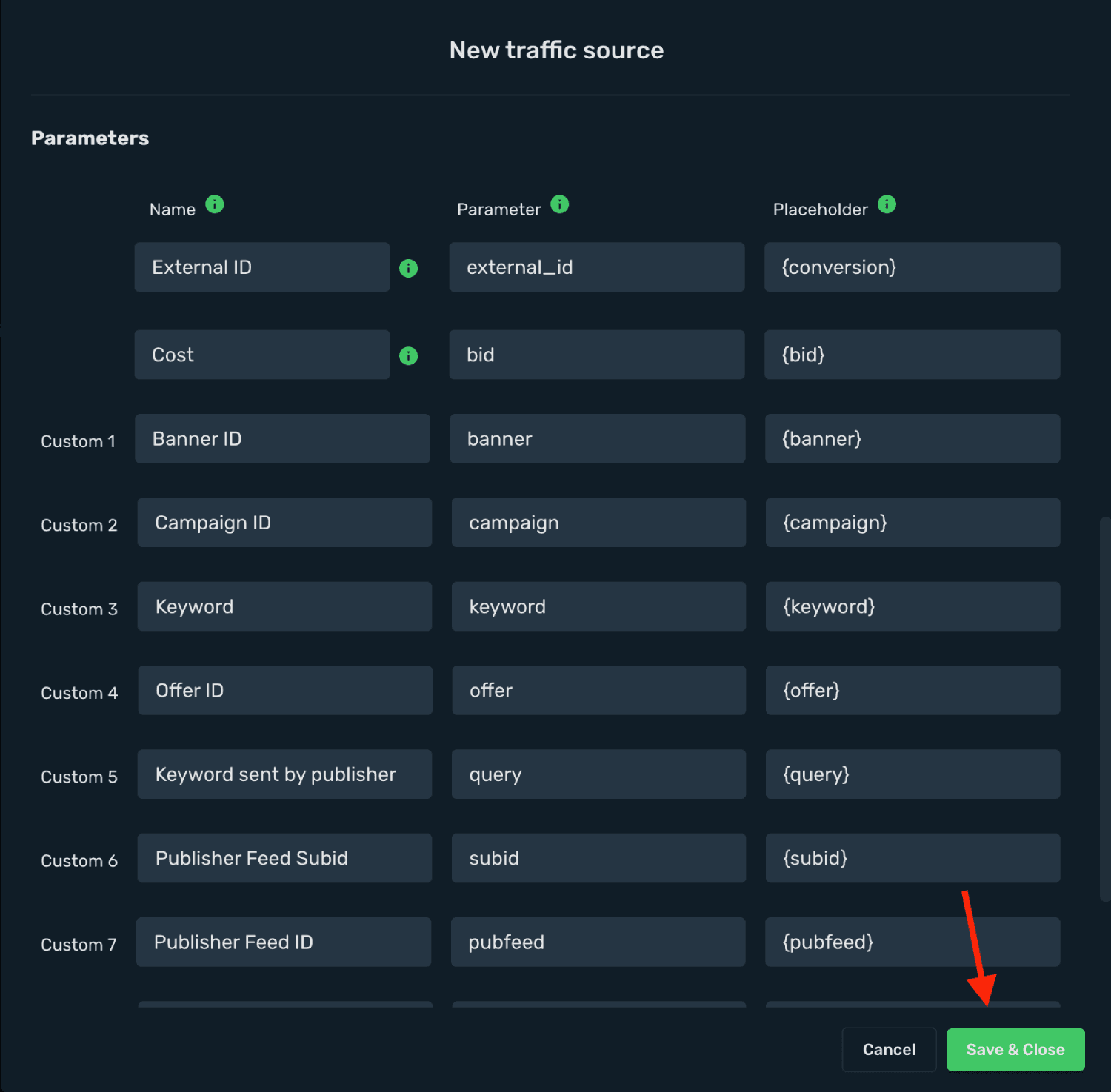Screen dimensions: 1111x1092
Task: Edit the Keyword name field in Custom 3
Action: pos(284,606)
